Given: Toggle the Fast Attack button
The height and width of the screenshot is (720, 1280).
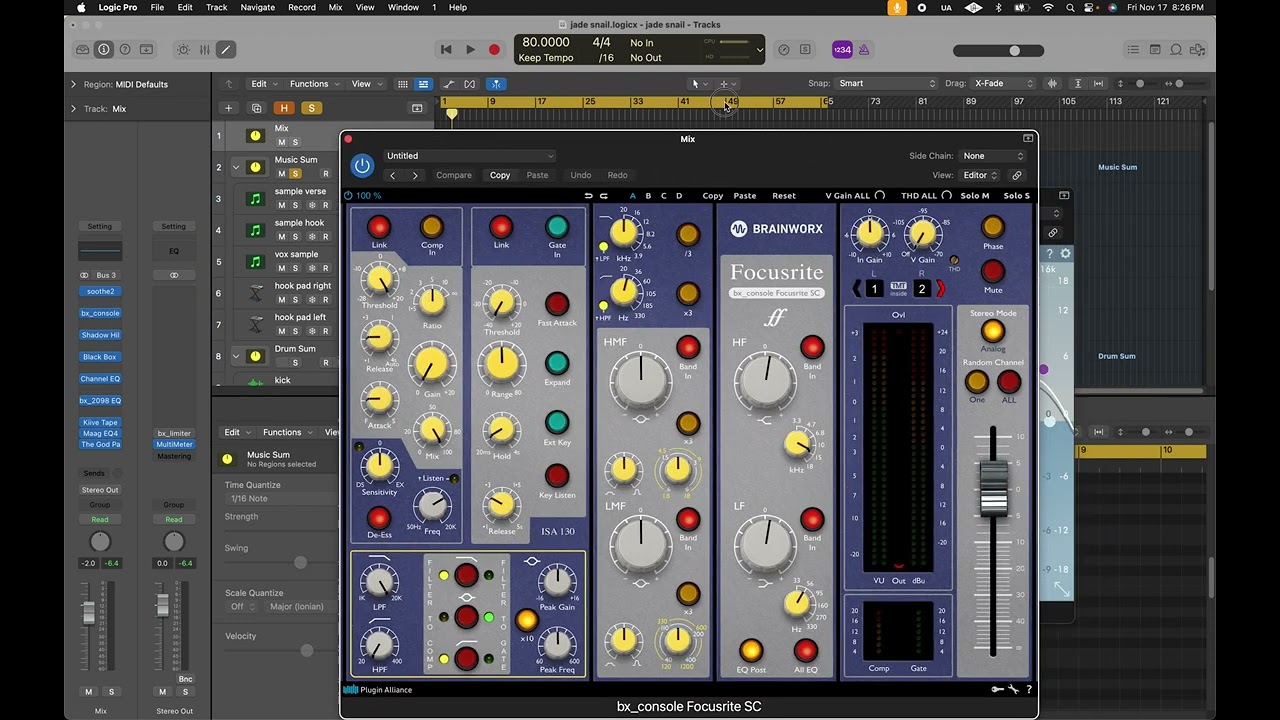Looking at the screenshot, I should (557, 303).
